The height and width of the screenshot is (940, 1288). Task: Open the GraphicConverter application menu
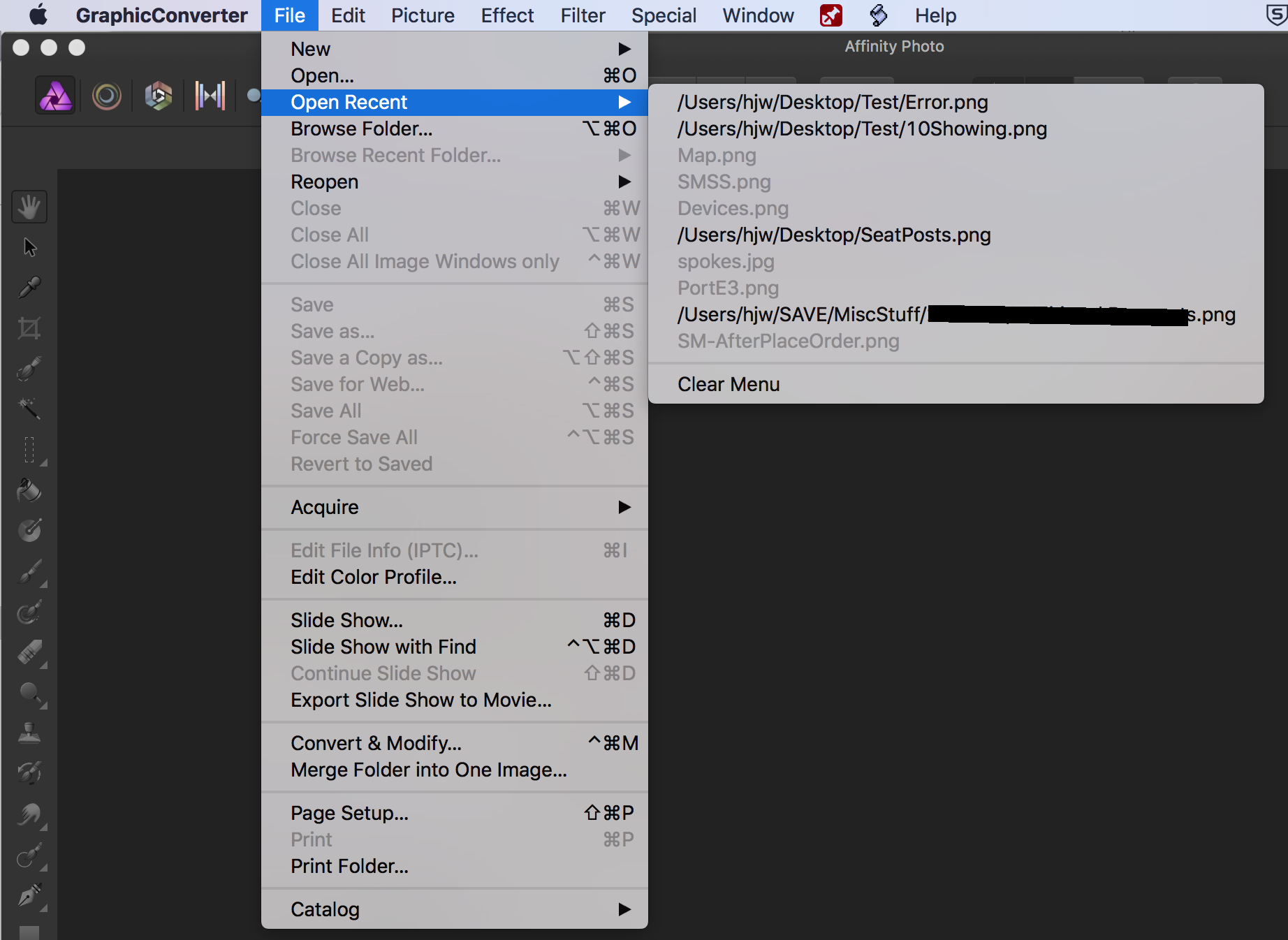161,15
